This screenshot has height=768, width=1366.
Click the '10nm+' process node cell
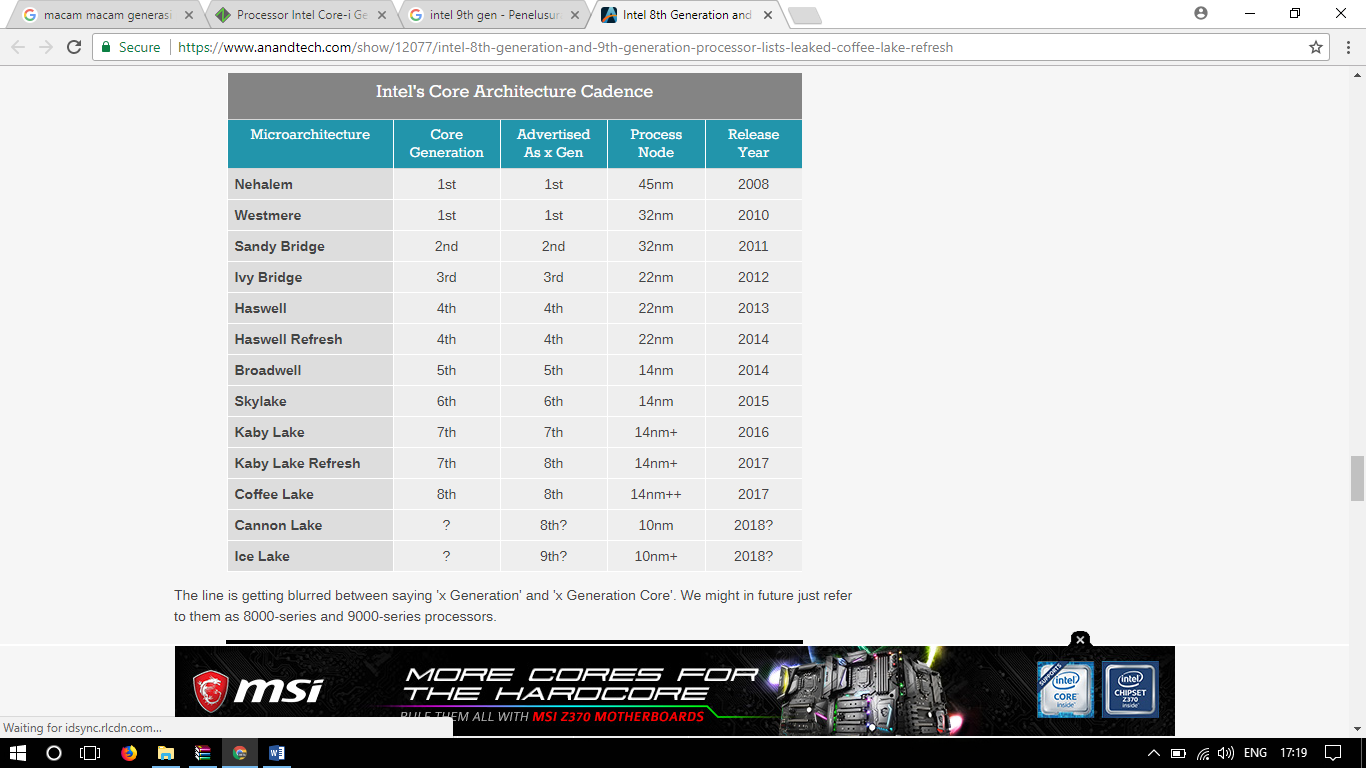(x=656, y=556)
